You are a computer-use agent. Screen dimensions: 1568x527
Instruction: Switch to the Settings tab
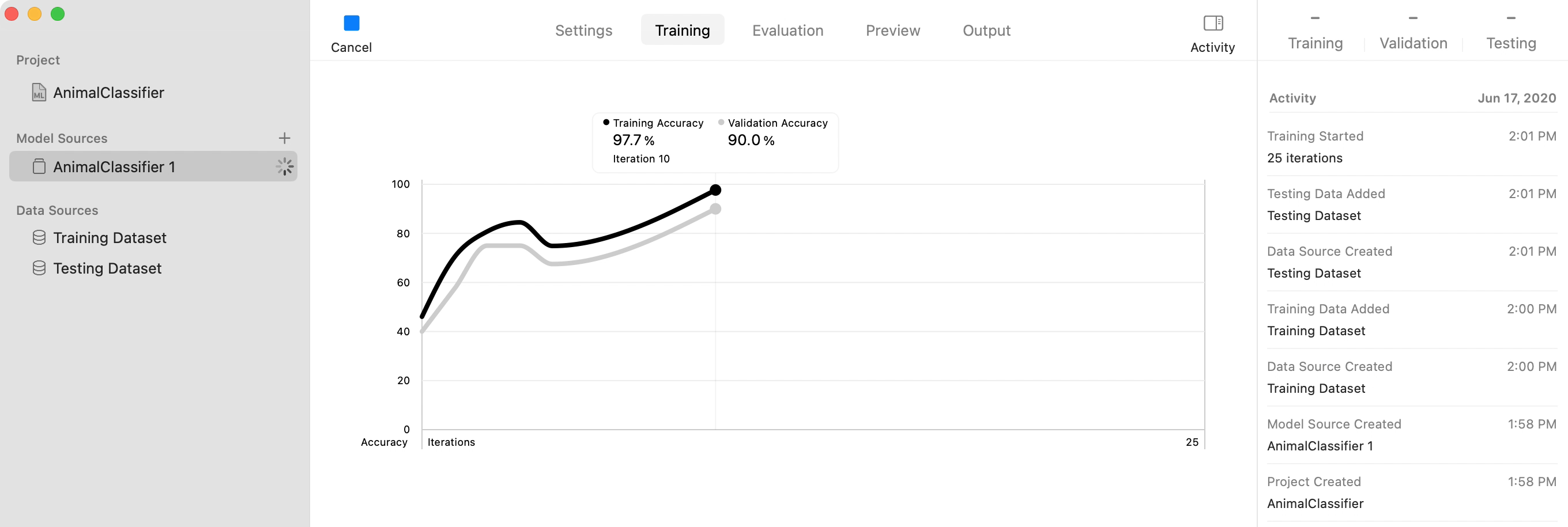tap(583, 31)
